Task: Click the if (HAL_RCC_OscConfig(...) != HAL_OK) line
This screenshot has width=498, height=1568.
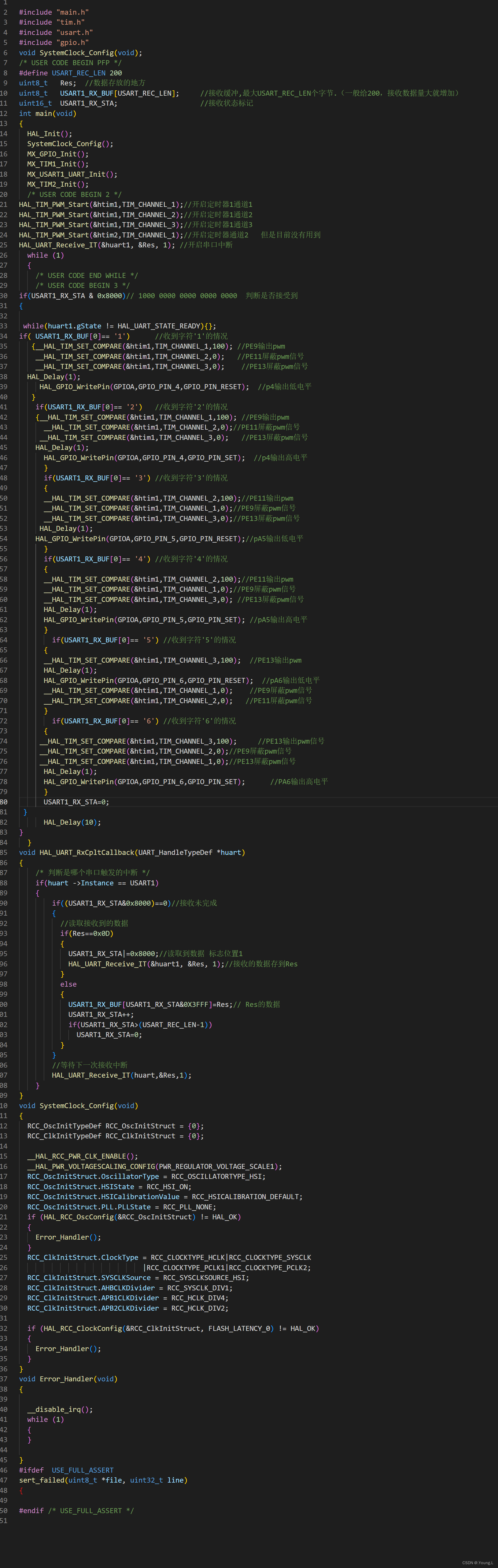Action: click(x=134, y=1217)
